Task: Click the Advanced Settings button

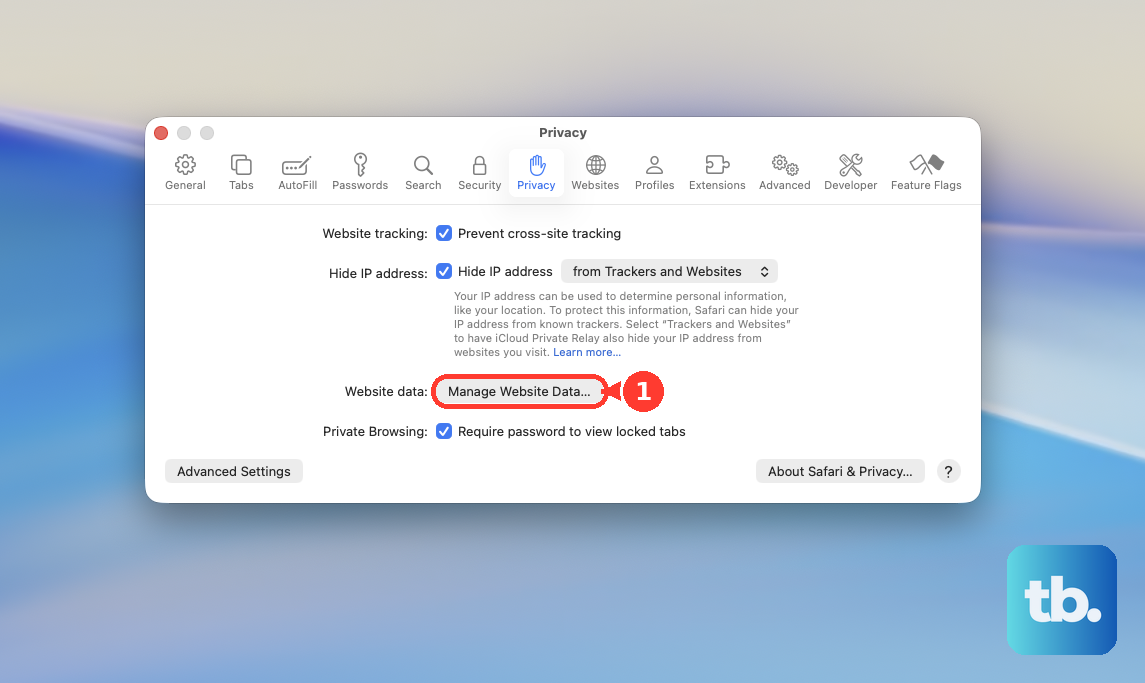Action: coord(234,471)
